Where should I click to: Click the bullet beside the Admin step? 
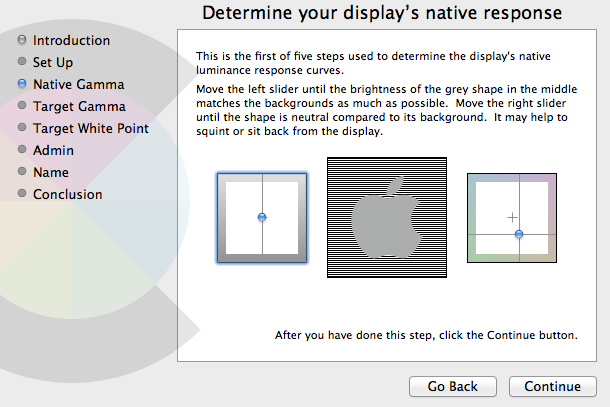[x=22, y=151]
